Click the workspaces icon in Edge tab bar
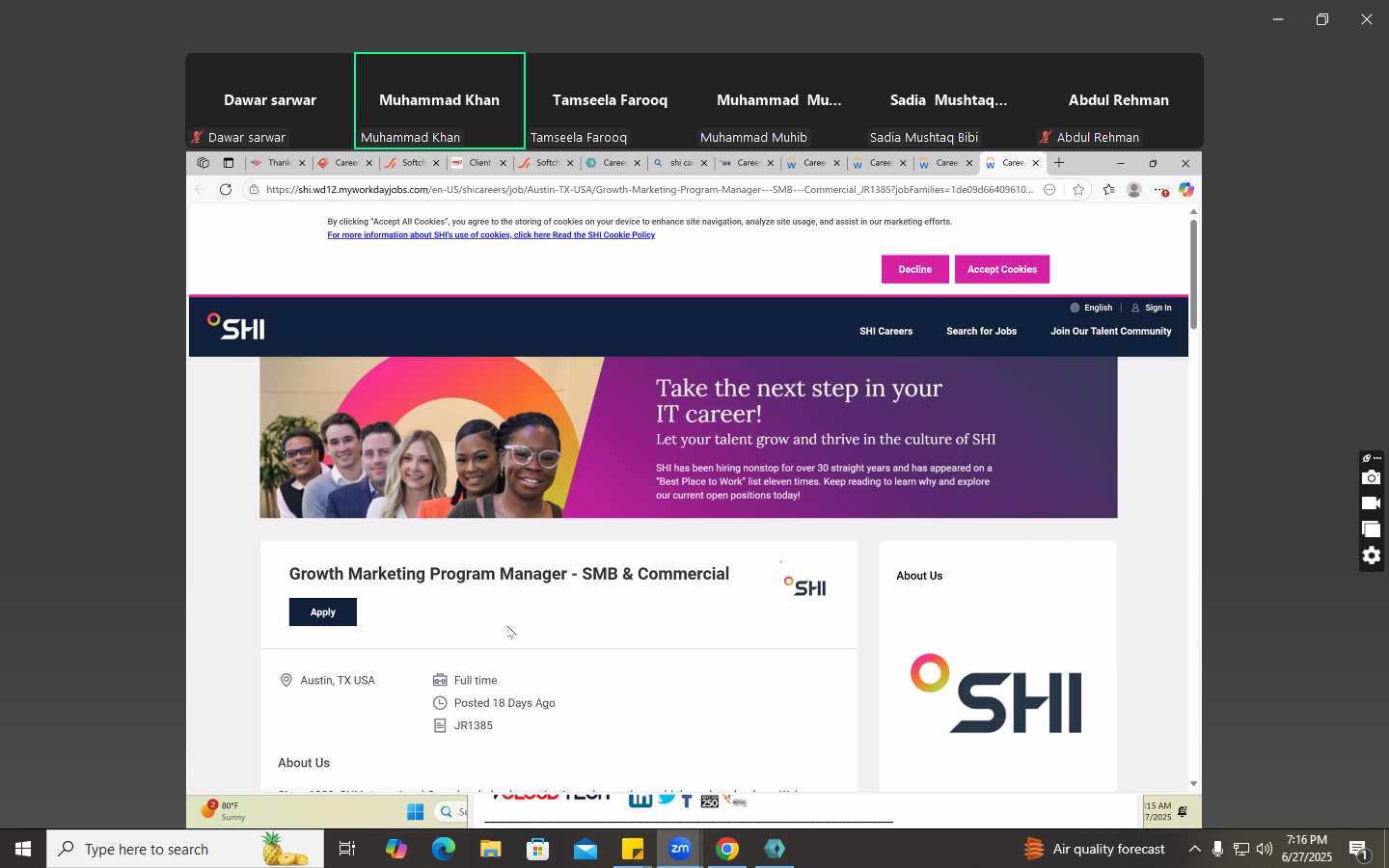Viewport: 1389px width, 868px height. pyautogui.click(x=203, y=163)
